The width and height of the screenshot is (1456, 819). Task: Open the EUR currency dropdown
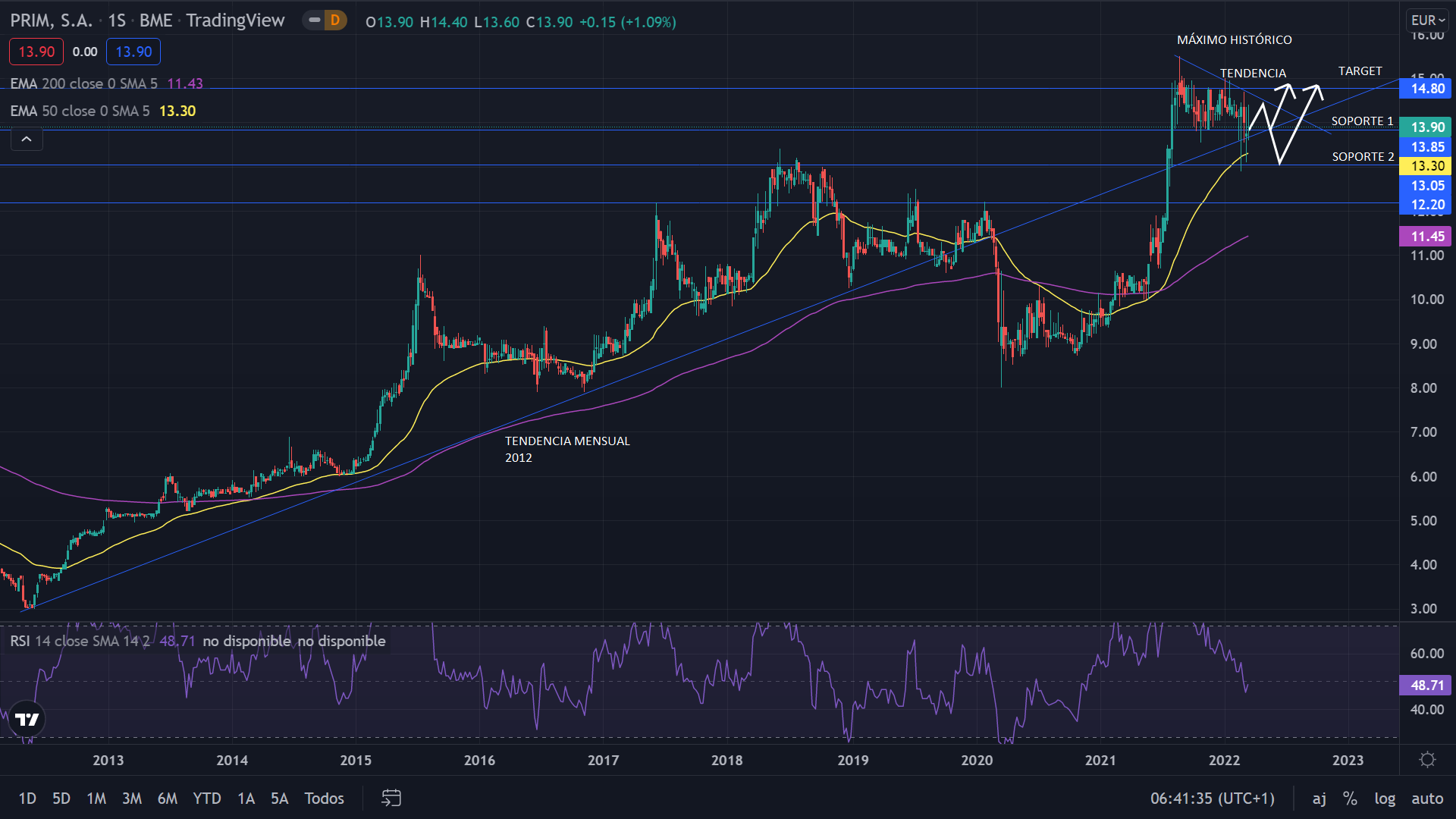[x=1428, y=20]
